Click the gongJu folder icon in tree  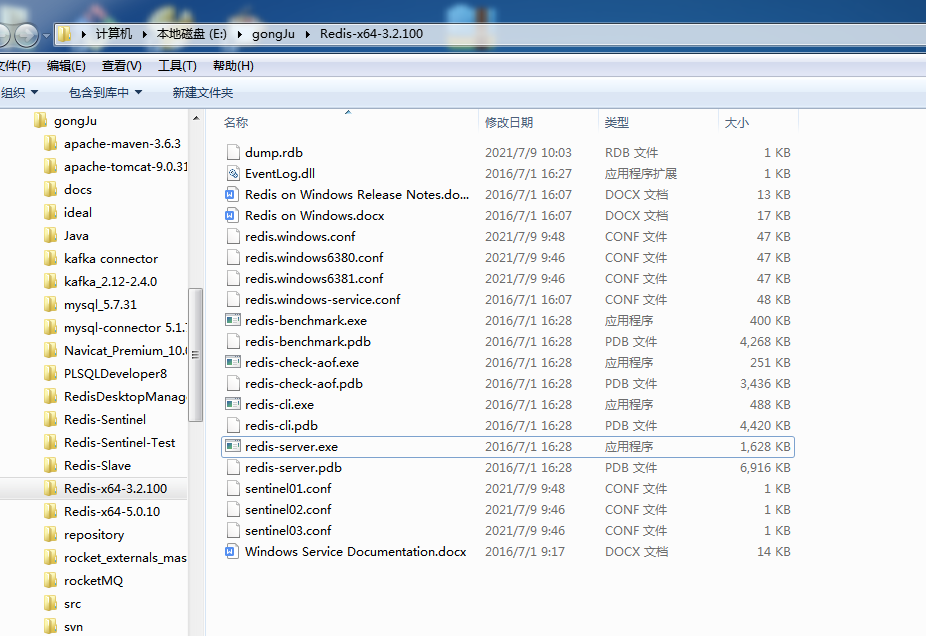[x=40, y=120]
